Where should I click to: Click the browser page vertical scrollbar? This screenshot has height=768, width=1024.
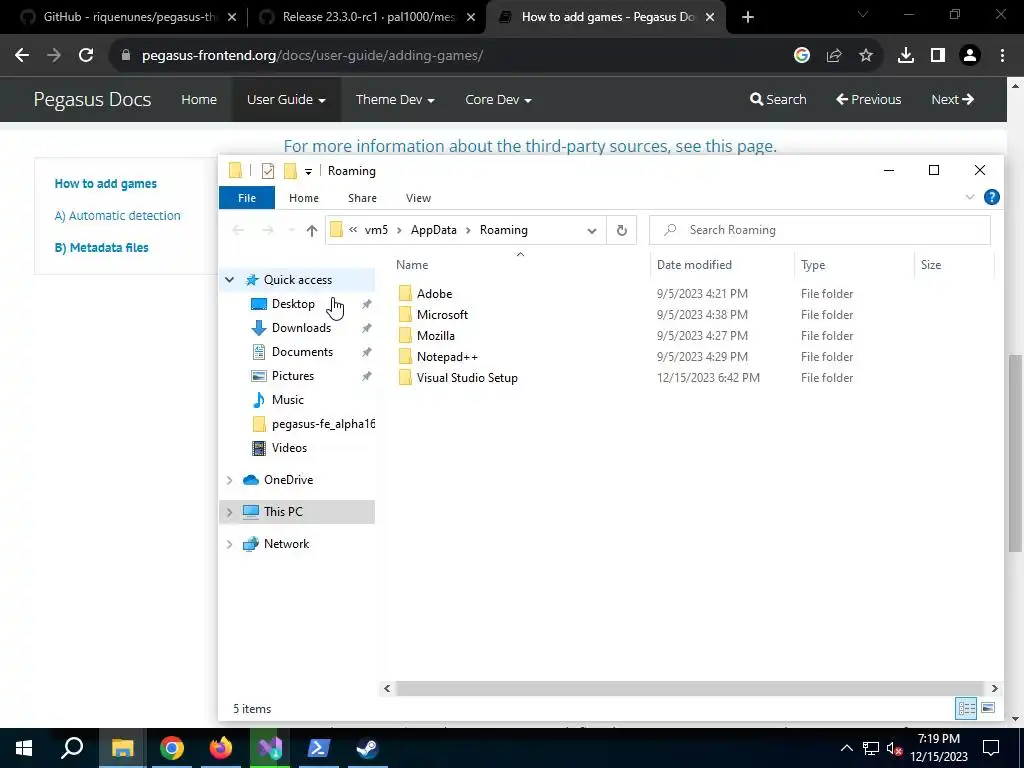(1015, 453)
